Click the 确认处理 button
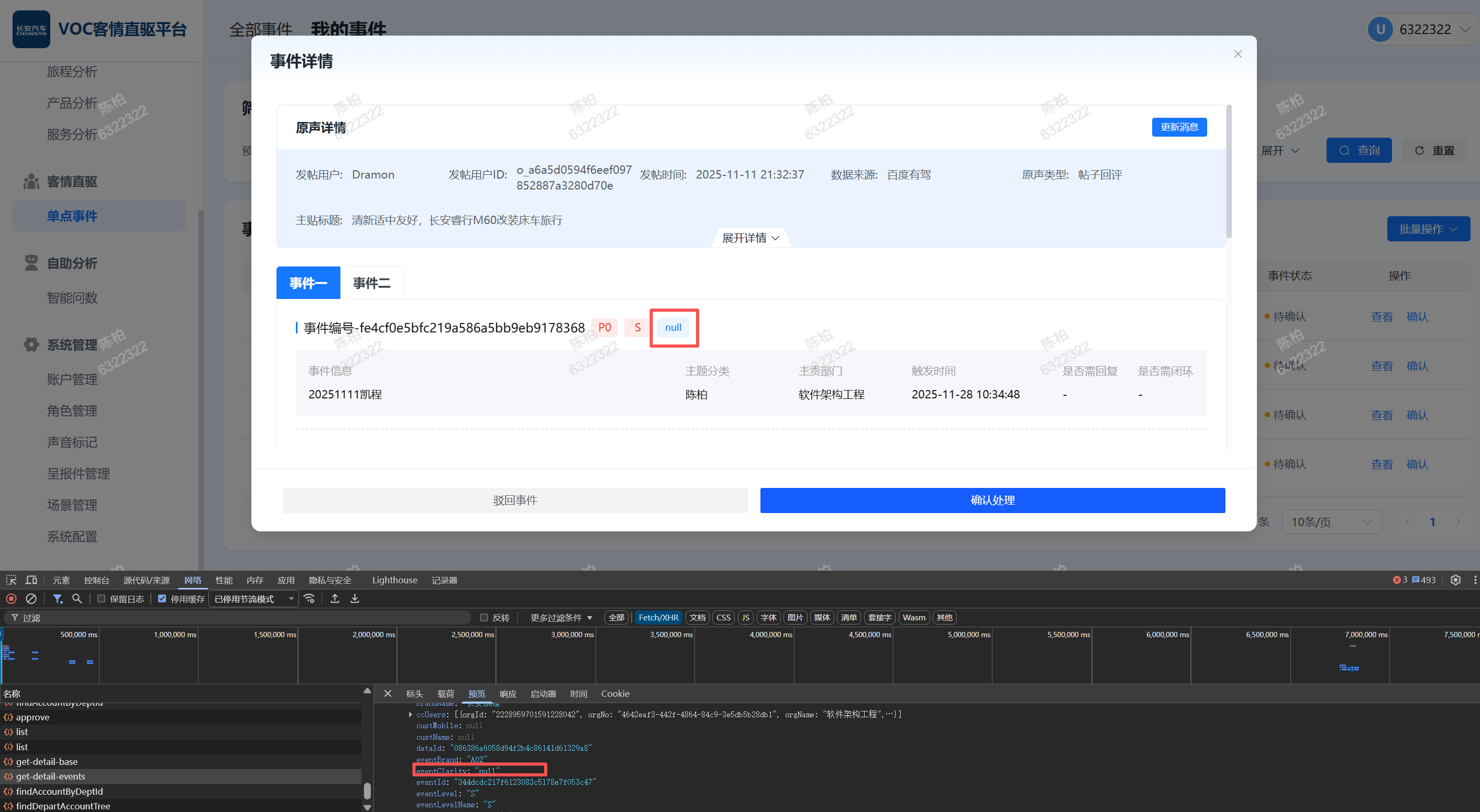1480x812 pixels. click(x=992, y=500)
